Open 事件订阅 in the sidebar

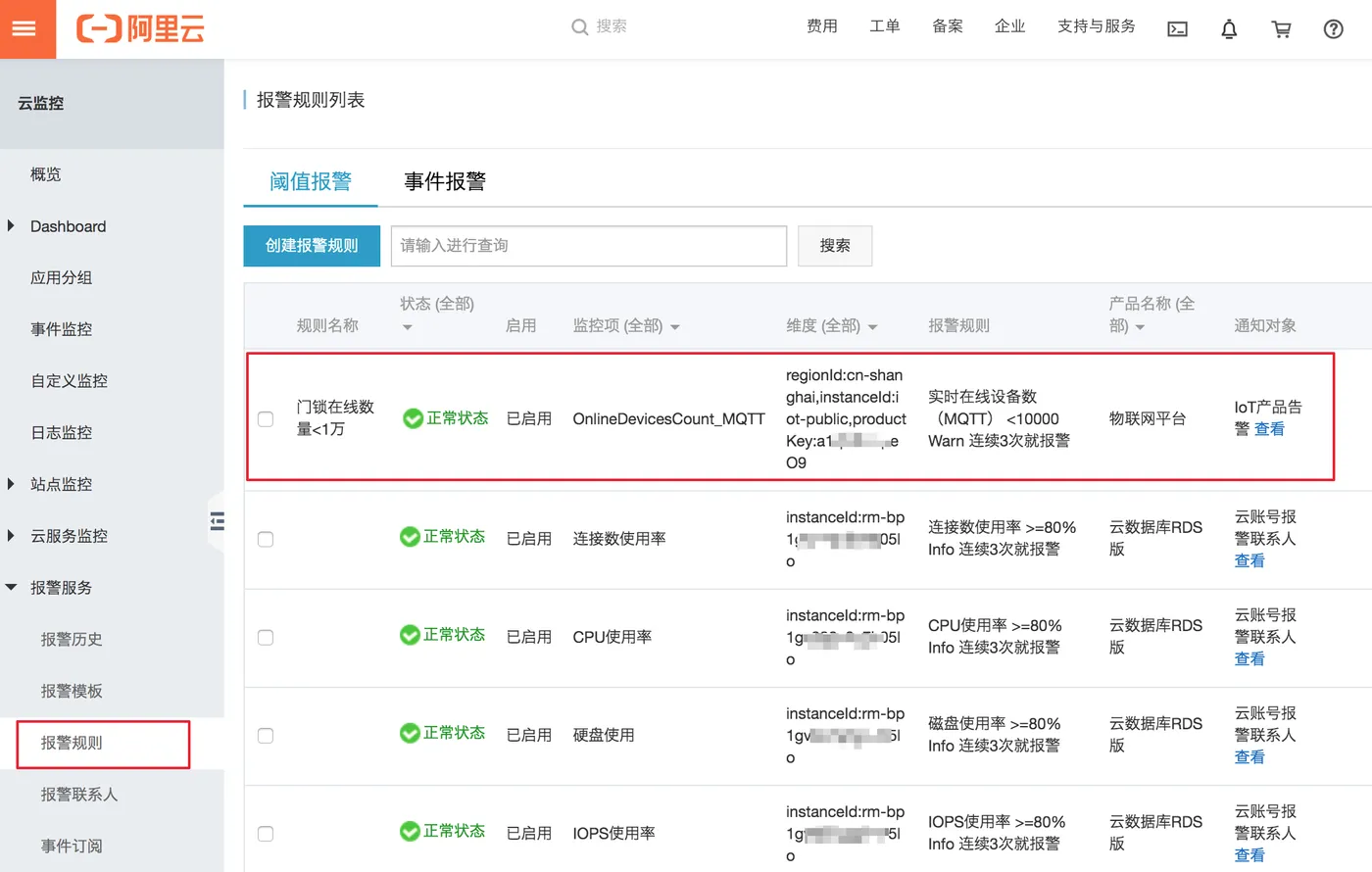pyautogui.click(x=72, y=847)
